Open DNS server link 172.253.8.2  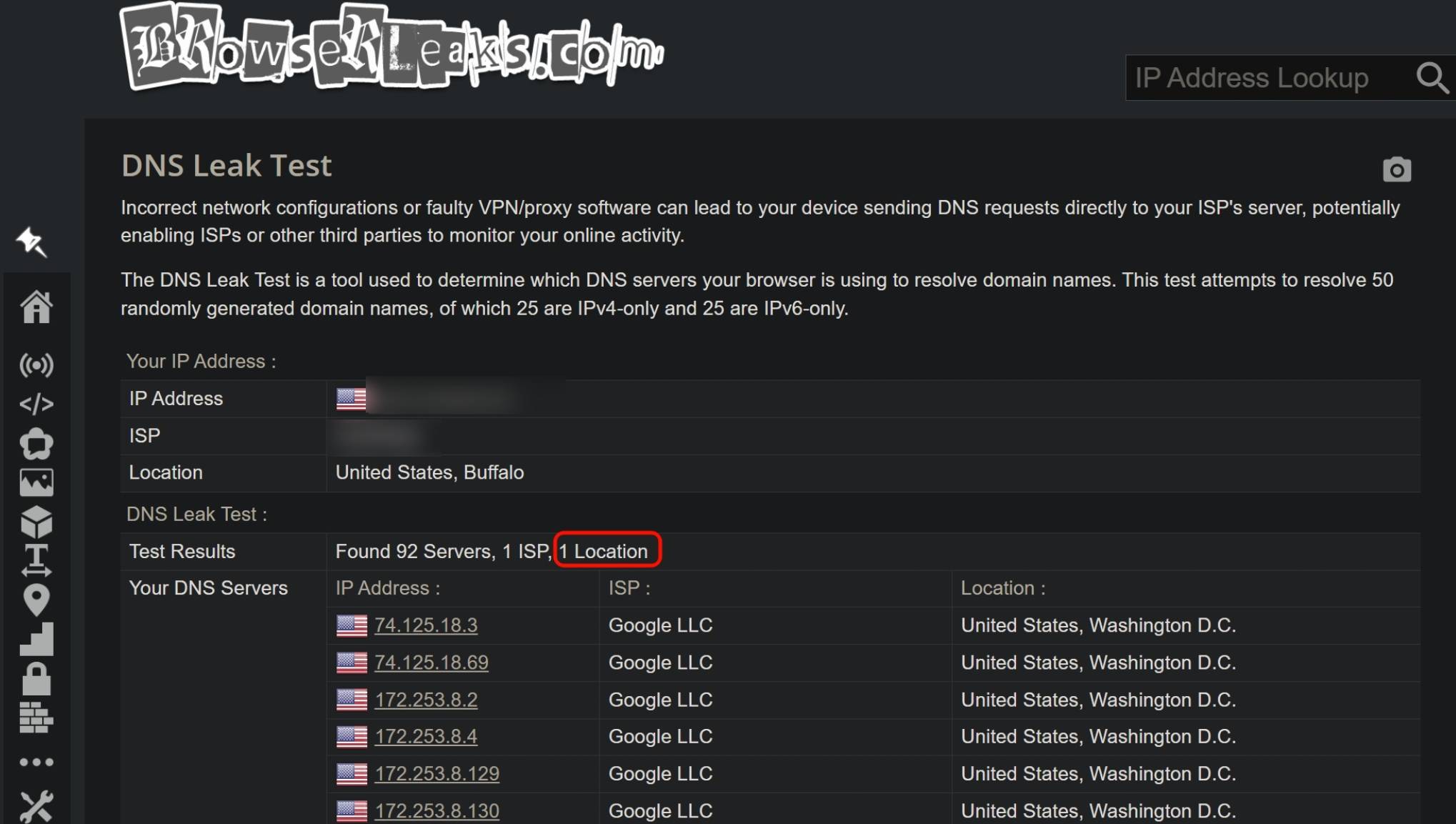coord(426,700)
